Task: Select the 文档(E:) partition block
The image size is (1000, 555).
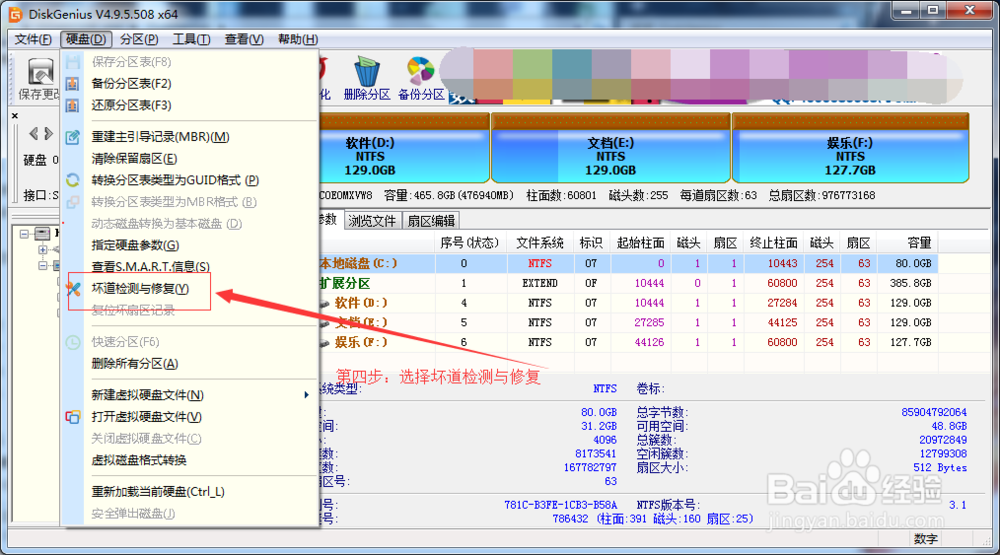Action: 611,148
